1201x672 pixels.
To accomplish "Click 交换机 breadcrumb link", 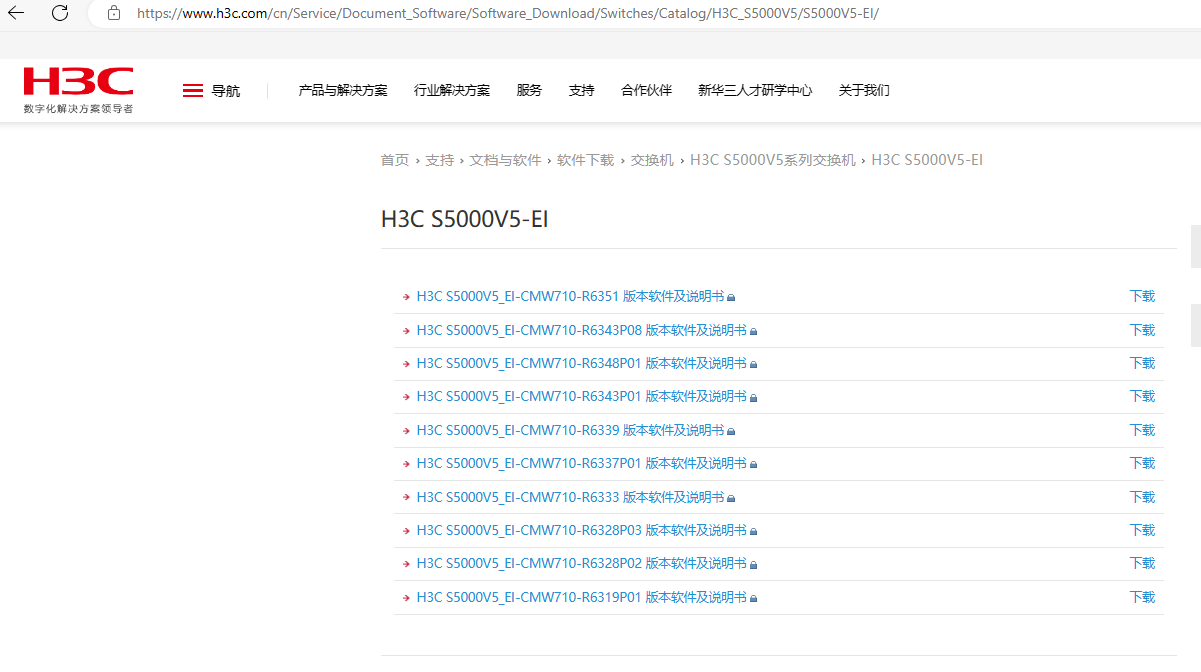I will click(652, 160).
